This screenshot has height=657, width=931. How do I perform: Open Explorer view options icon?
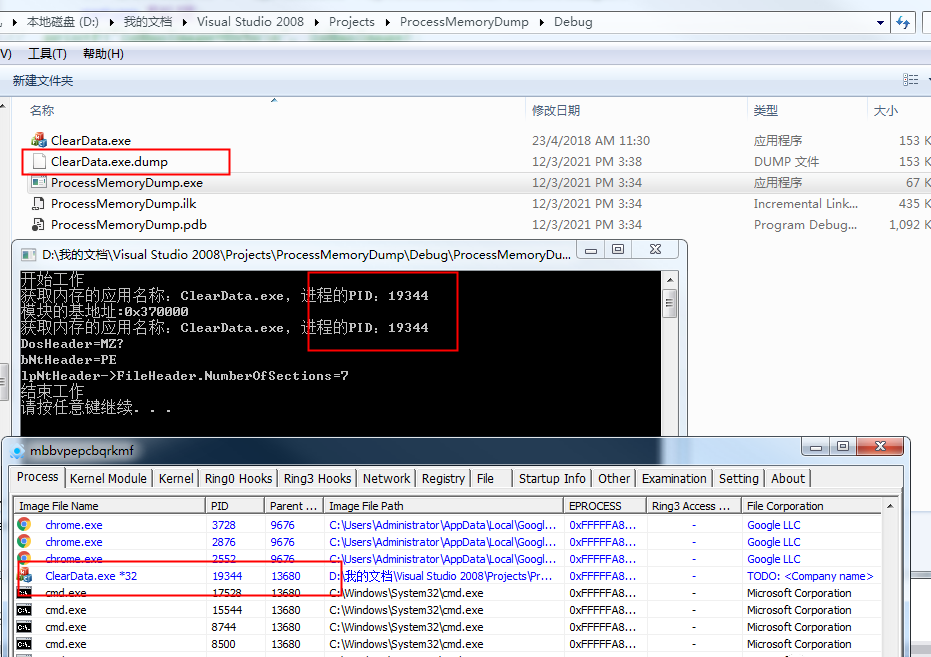pos(910,80)
